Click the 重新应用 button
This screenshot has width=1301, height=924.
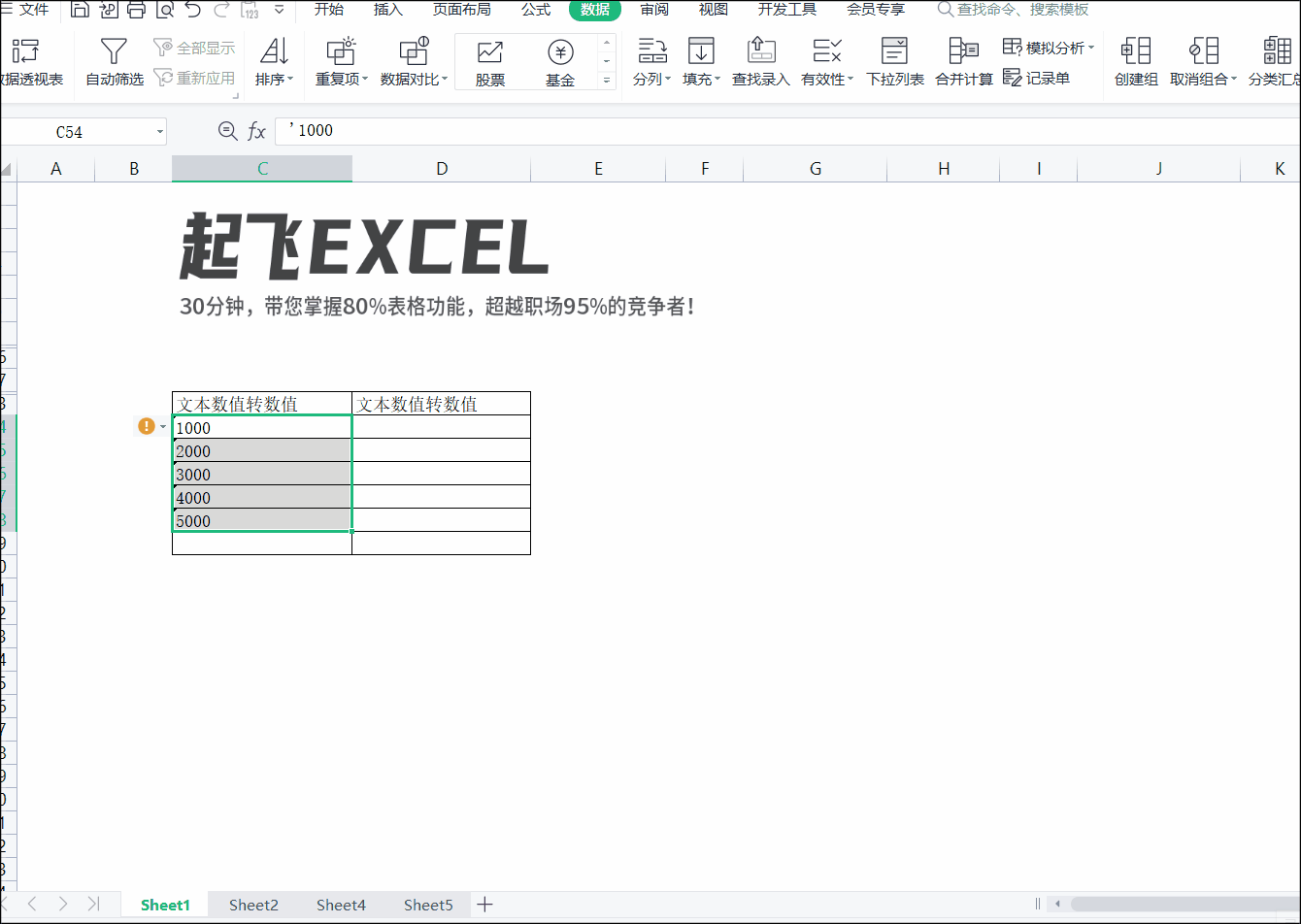(194, 78)
